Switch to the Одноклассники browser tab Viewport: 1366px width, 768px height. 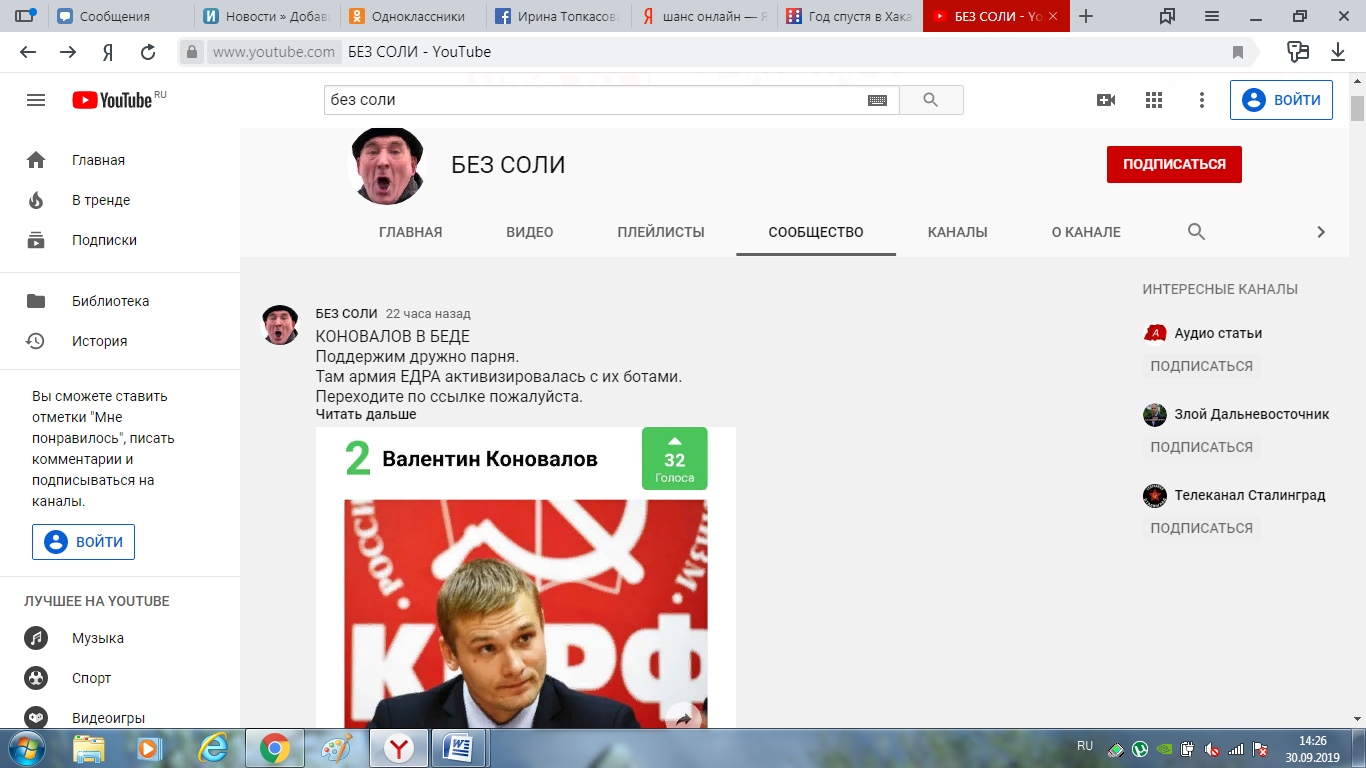411,16
